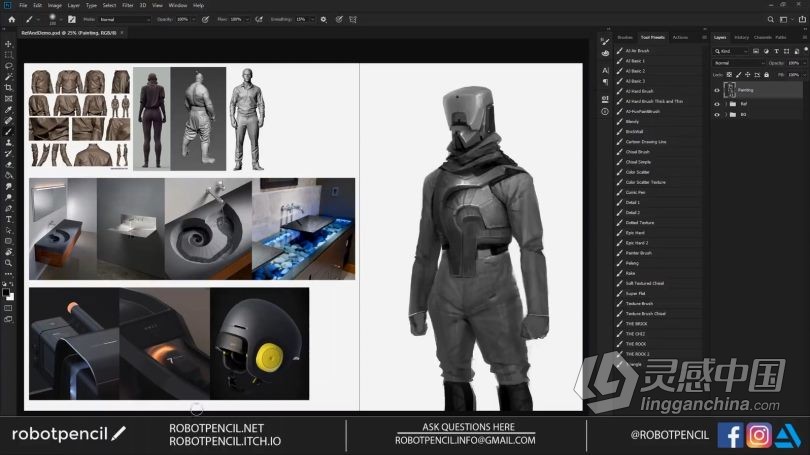Select the Lasso tool
Viewport: 810px width, 455px height.
8,66
